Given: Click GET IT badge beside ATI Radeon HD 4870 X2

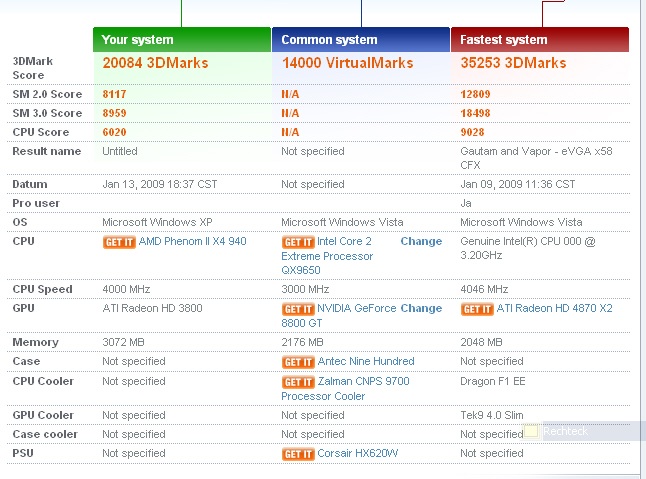Looking at the screenshot, I should tap(477, 309).
